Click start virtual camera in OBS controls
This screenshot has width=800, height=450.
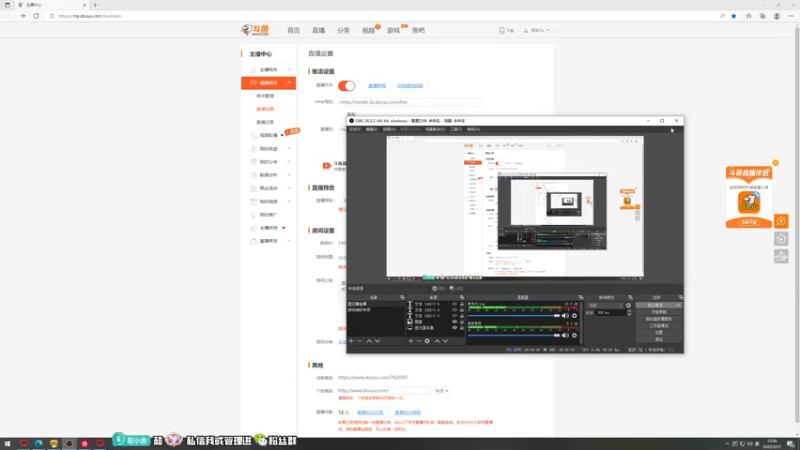659,319
